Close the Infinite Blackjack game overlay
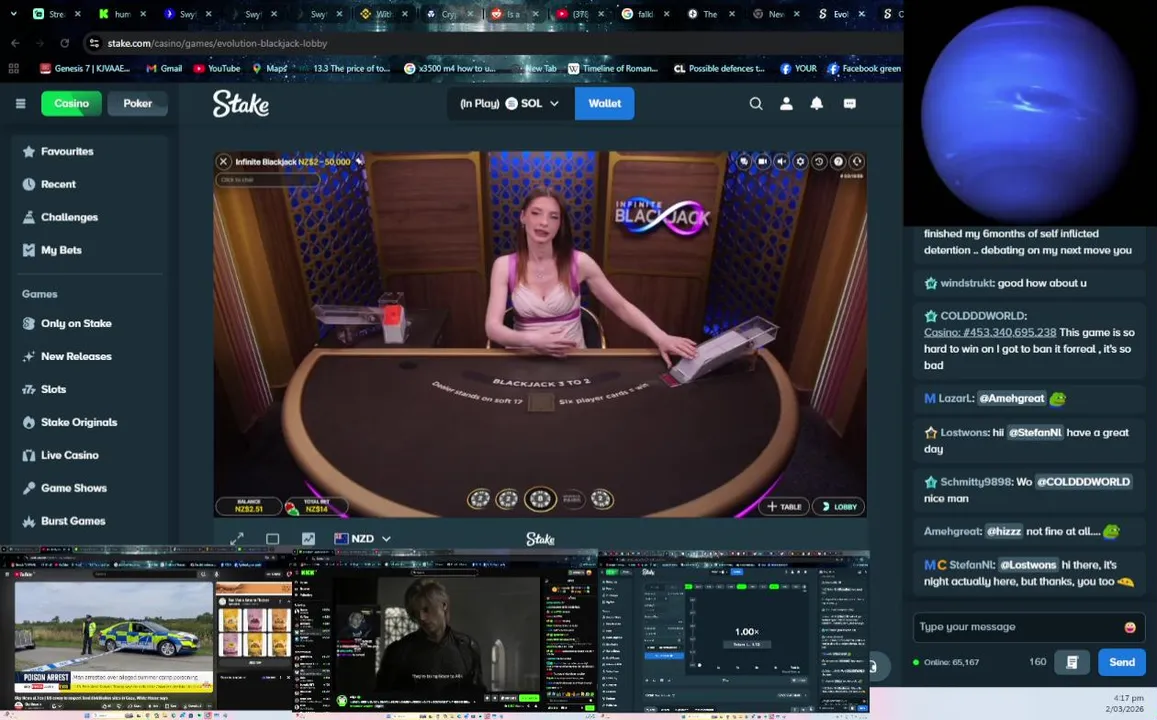 224,162
